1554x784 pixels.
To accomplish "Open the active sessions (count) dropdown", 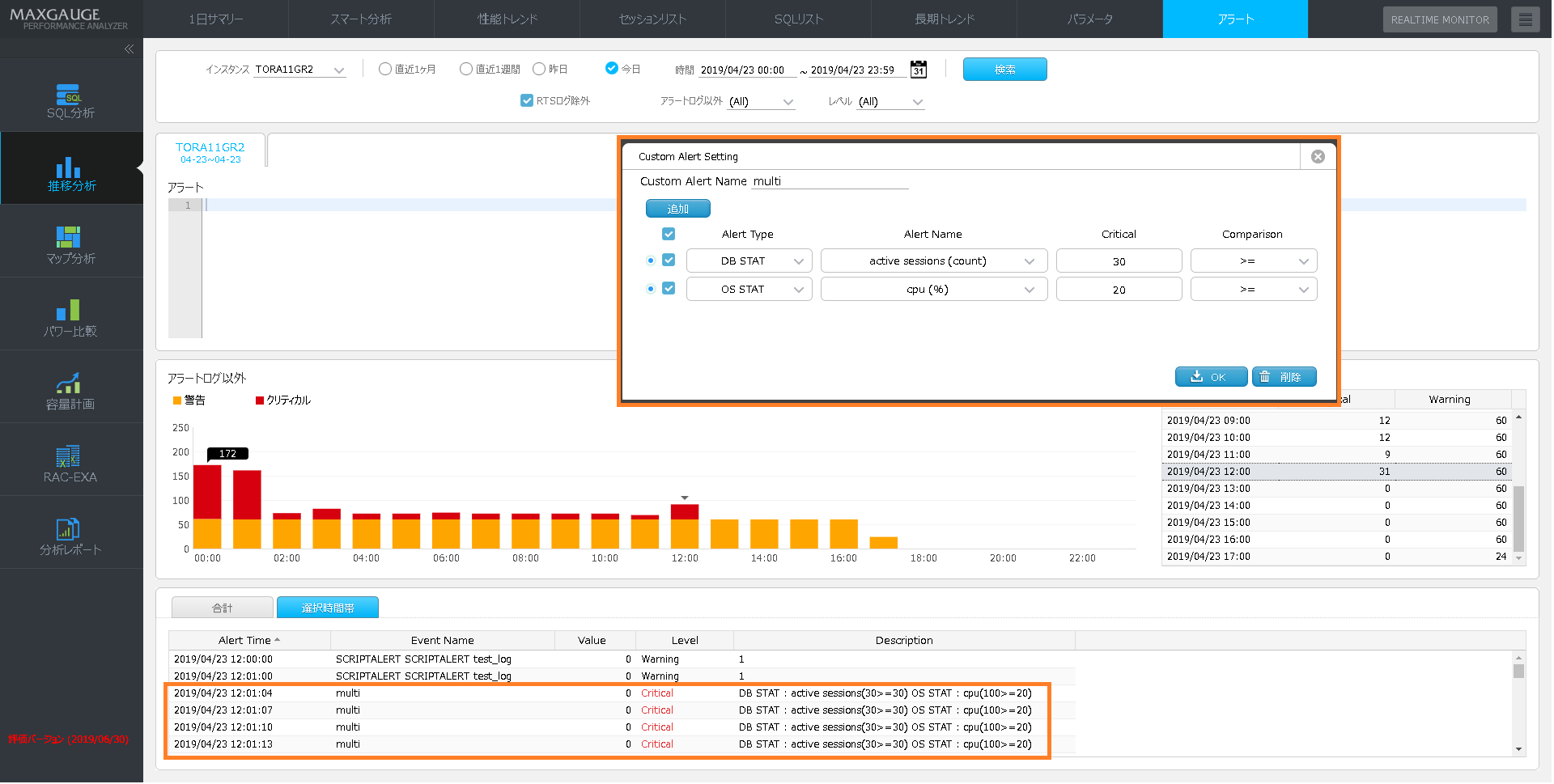I will point(934,261).
